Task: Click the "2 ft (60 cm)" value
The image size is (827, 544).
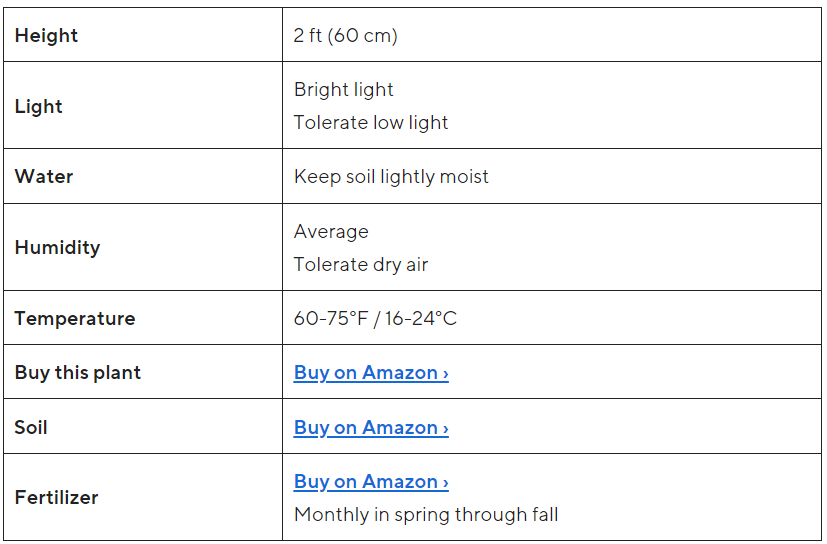Action: [346, 36]
